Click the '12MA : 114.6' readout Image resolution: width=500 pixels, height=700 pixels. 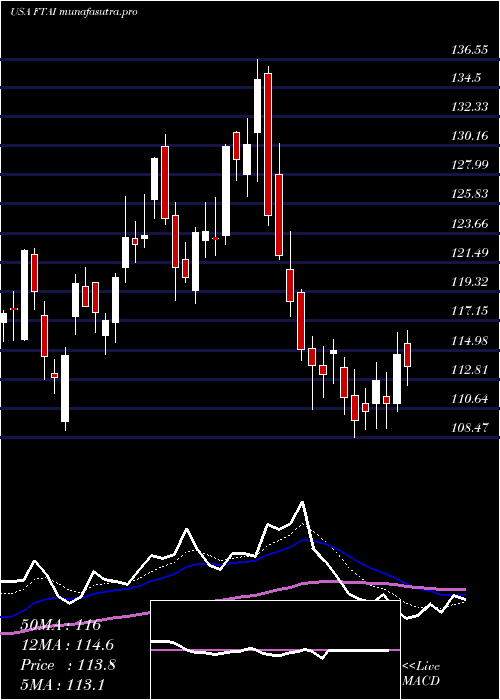(x=67, y=645)
